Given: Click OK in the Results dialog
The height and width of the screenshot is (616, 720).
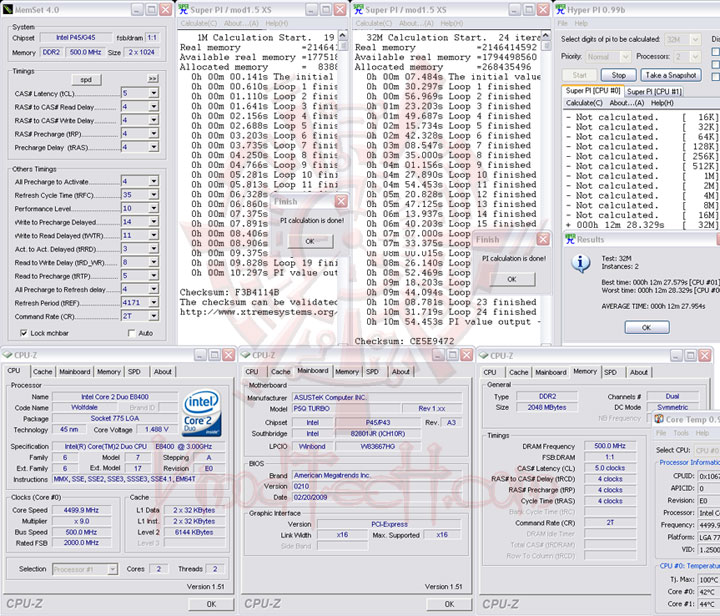Looking at the screenshot, I should click(647, 327).
